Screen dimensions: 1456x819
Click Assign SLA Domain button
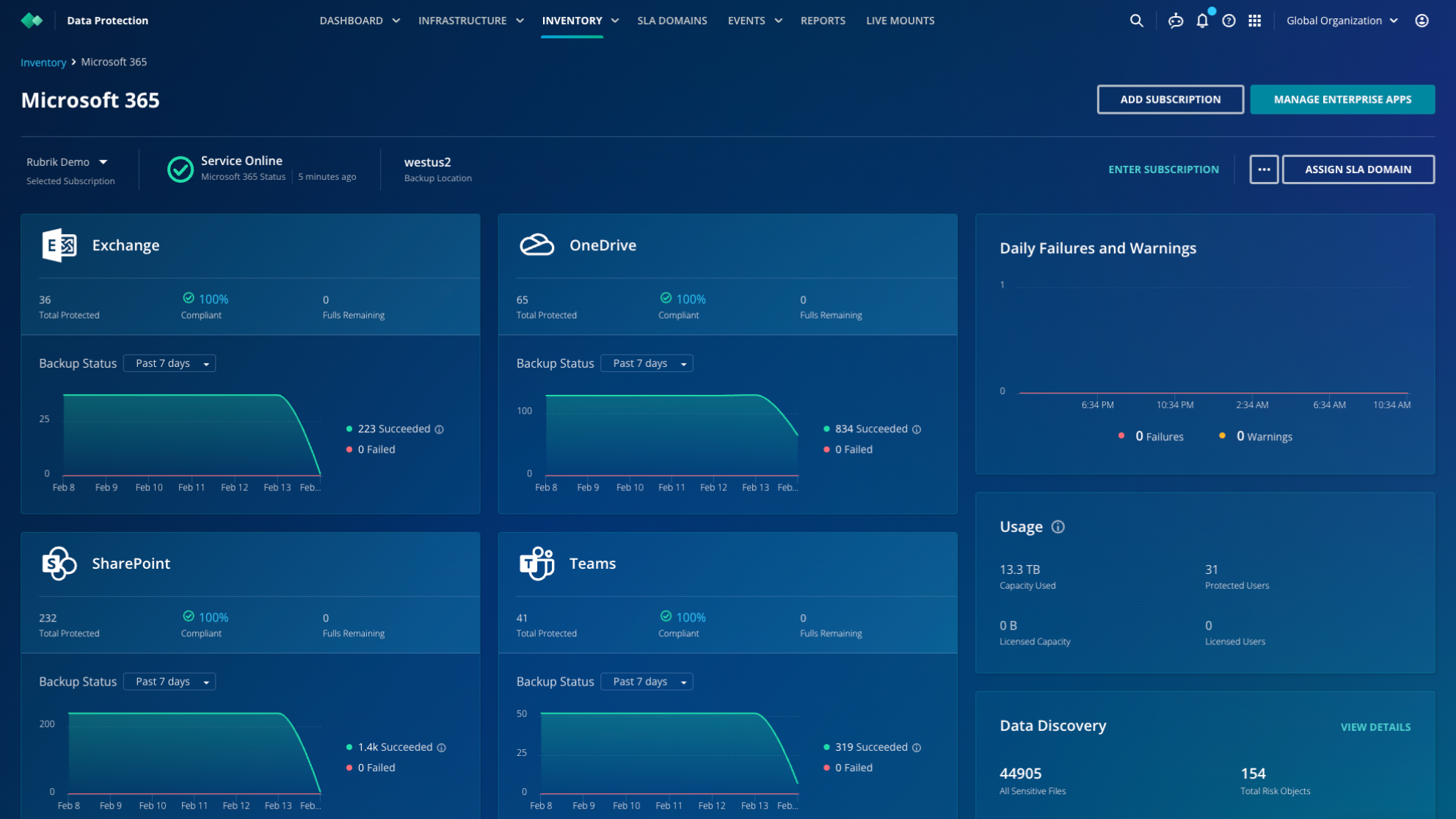[x=1358, y=170]
